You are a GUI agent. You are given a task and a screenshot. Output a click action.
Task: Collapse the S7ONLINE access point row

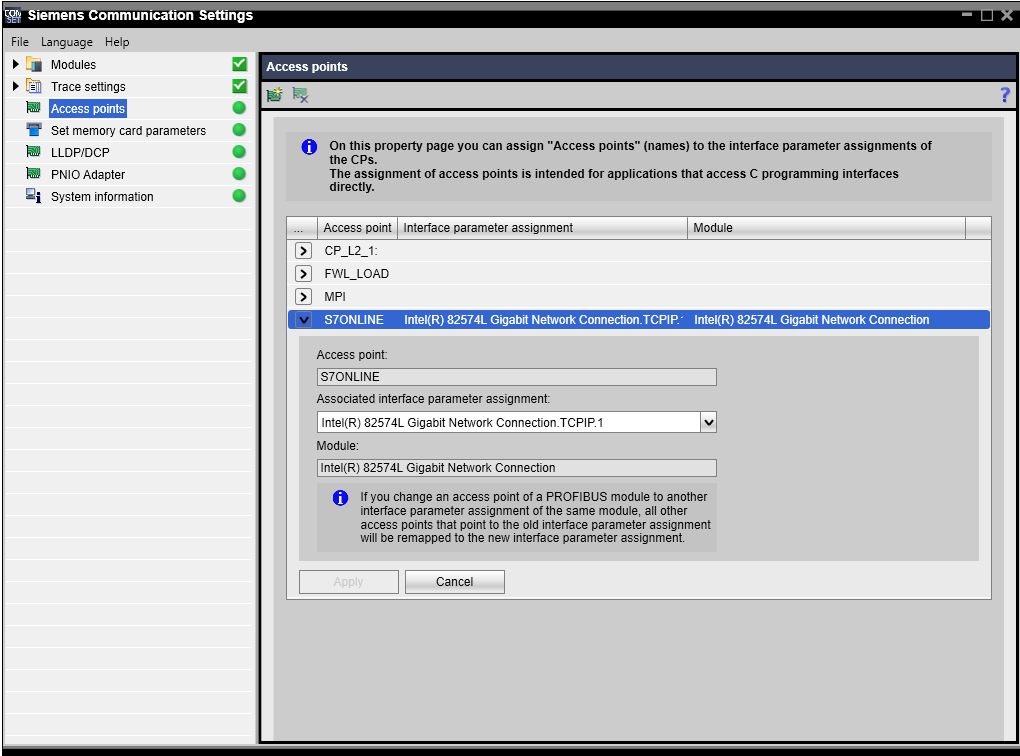303,319
